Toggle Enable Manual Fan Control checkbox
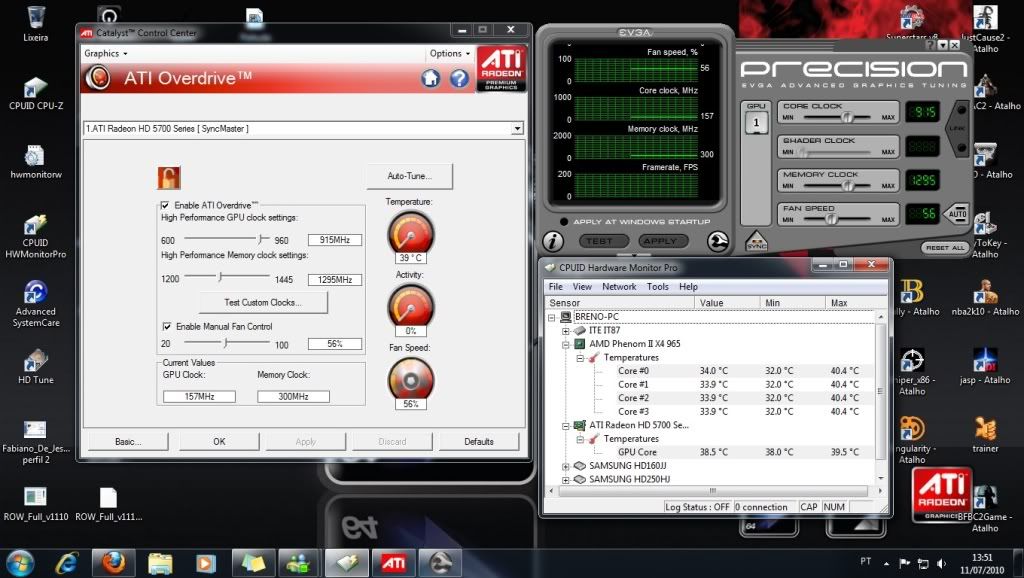Viewport: 1024px width, 578px height. 167,326
